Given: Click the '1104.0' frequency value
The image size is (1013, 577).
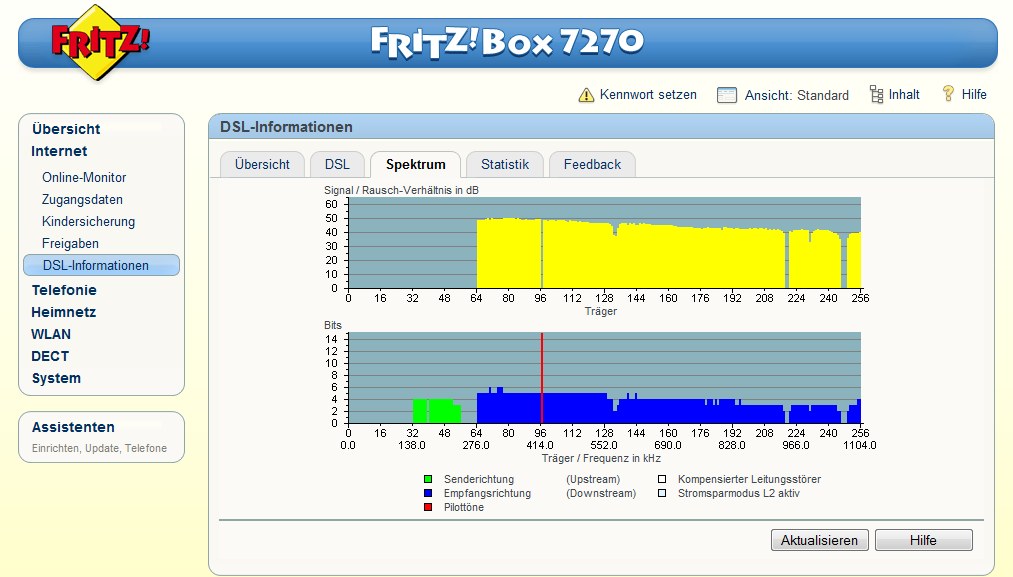Looking at the screenshot, I should (859, 445).
